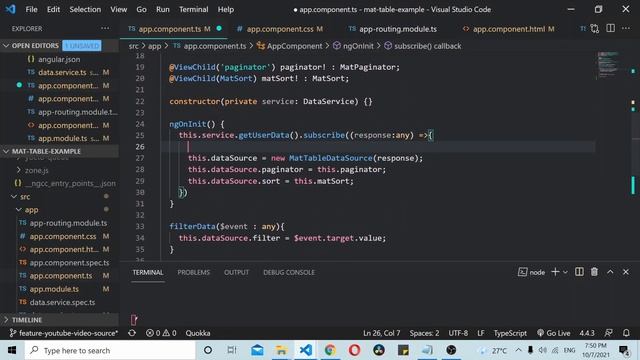Click the sync changes icon in status bar
Viewport: 640px width, 360px height.
pos(132,333)
